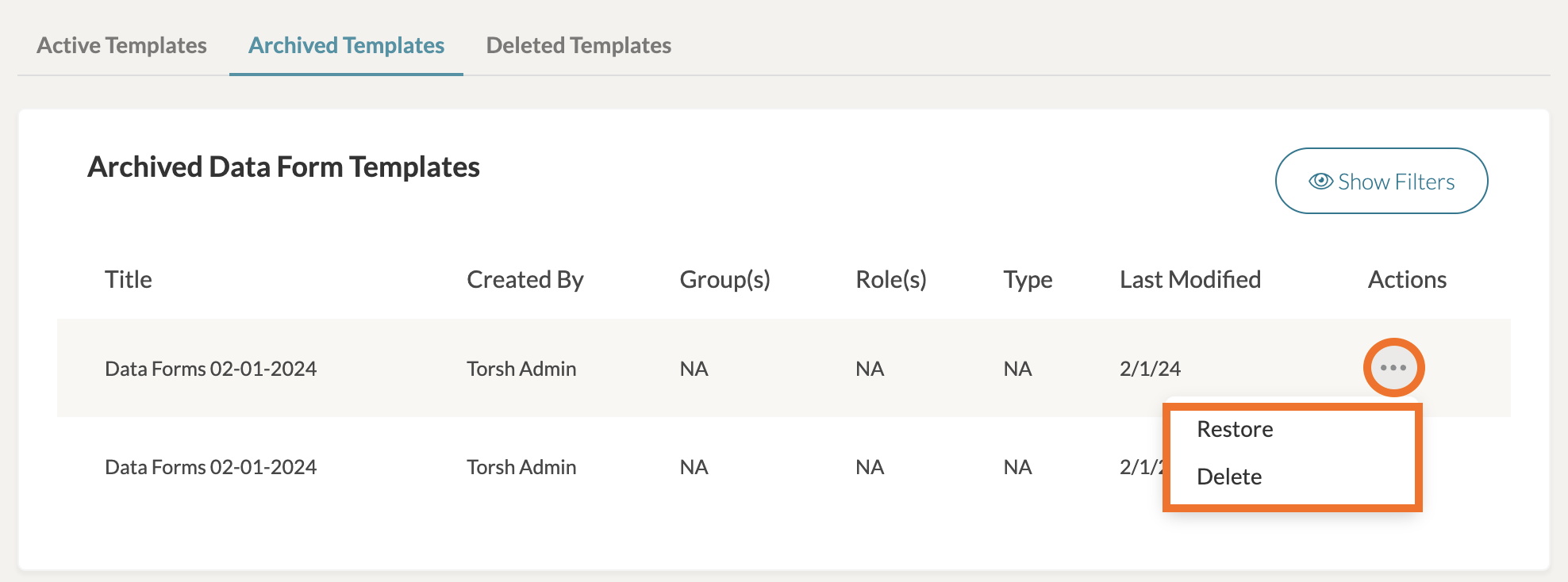Open the three-dot actions menu in first row

coord(1393,368)
